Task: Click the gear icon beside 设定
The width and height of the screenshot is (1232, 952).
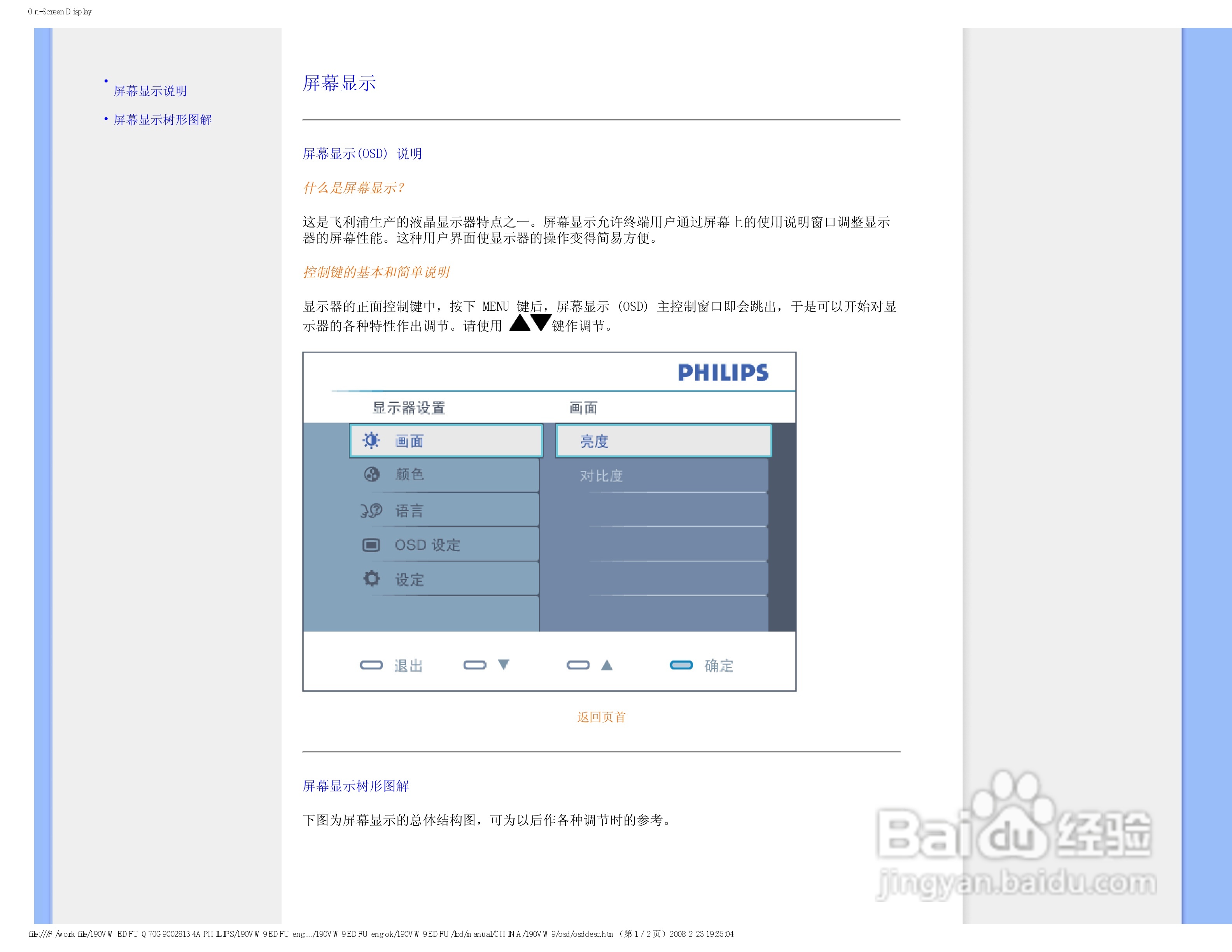Action: click(371, 579)
